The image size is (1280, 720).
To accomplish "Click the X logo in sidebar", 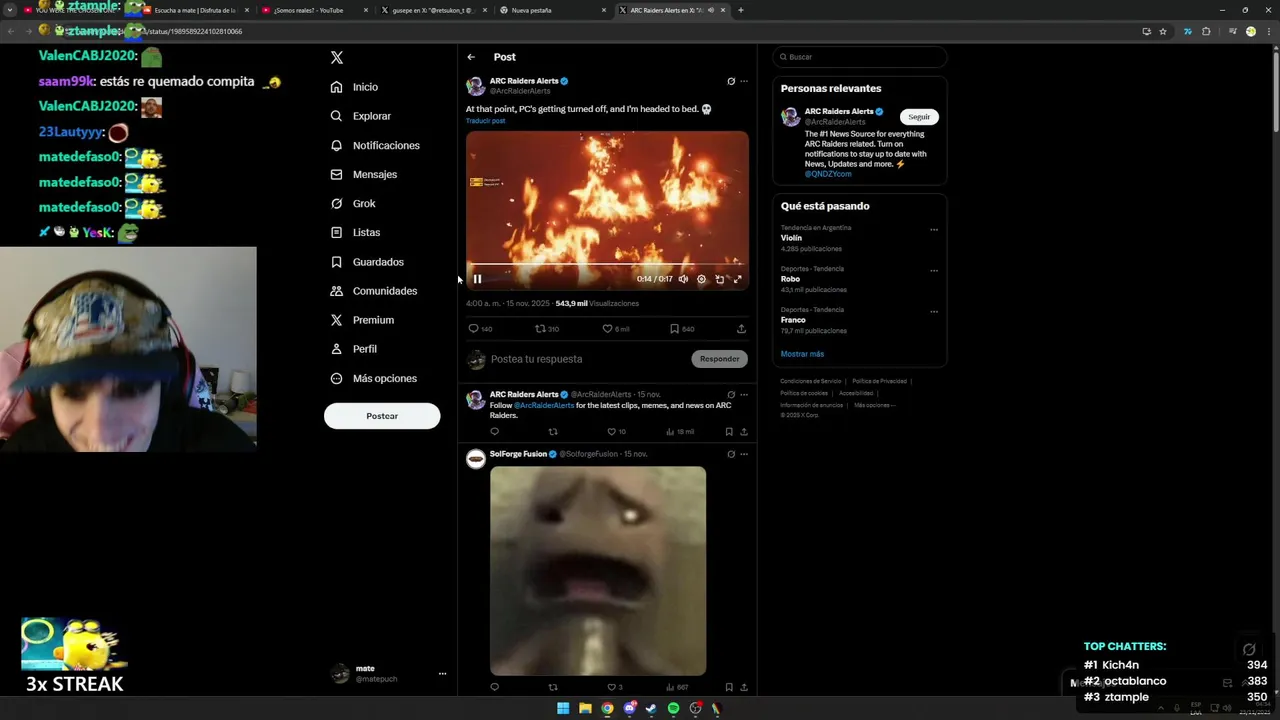I will tap(337, 57).
